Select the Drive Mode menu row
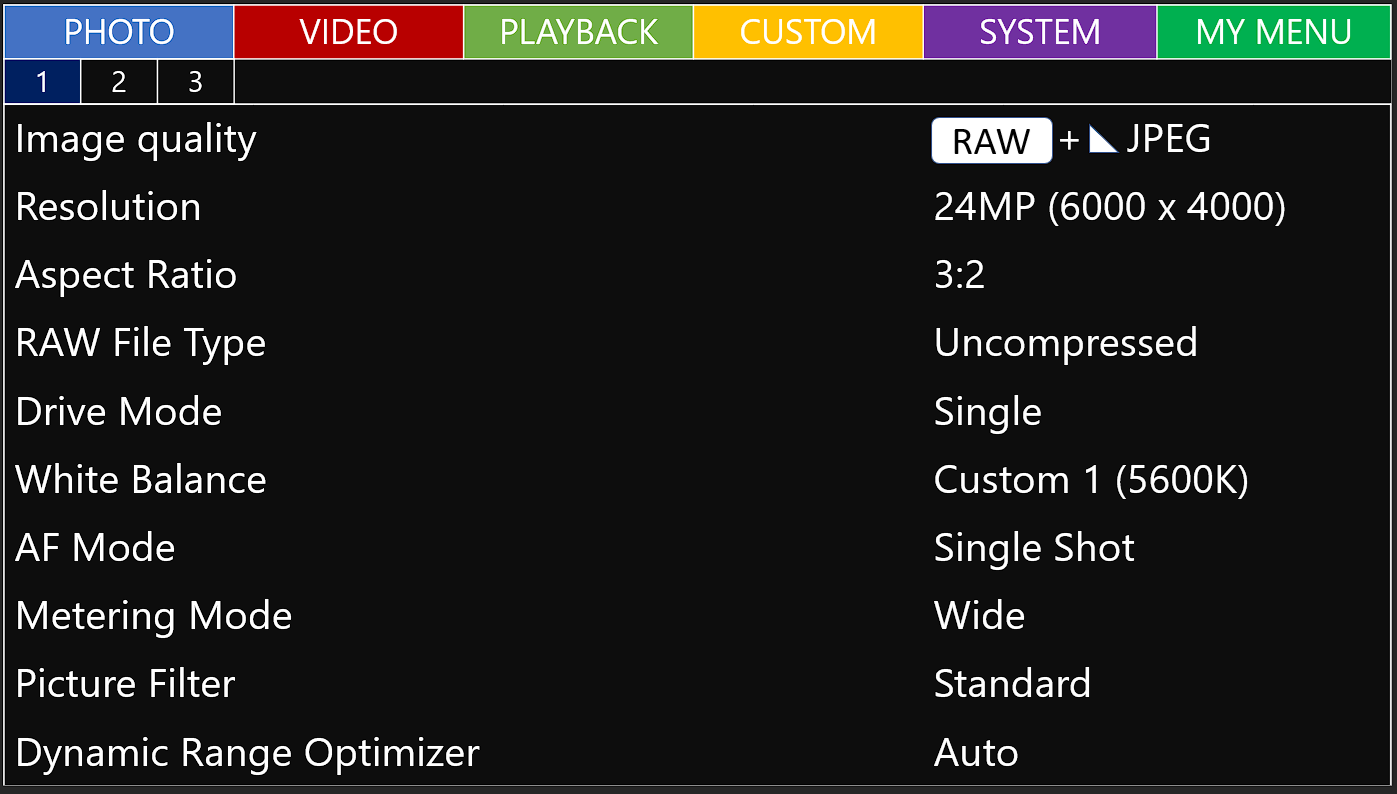This screenshot has height=794, width=1397. pyautogui.click(x=119, y=412)
